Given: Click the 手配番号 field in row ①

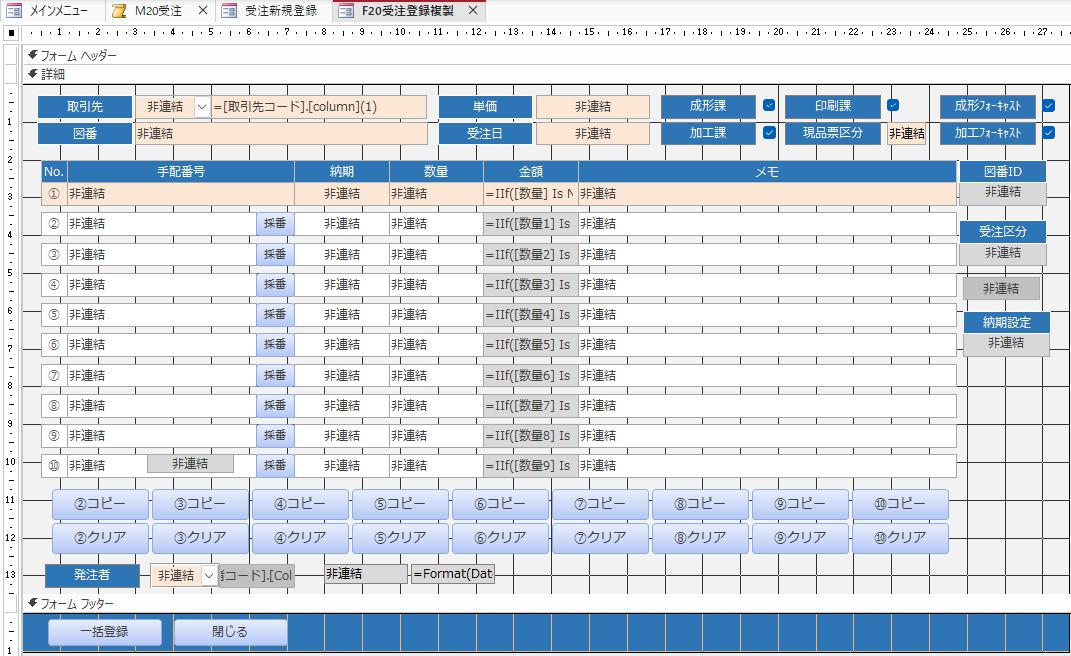Looking at the screenshot, I should [x=181, y=193].
